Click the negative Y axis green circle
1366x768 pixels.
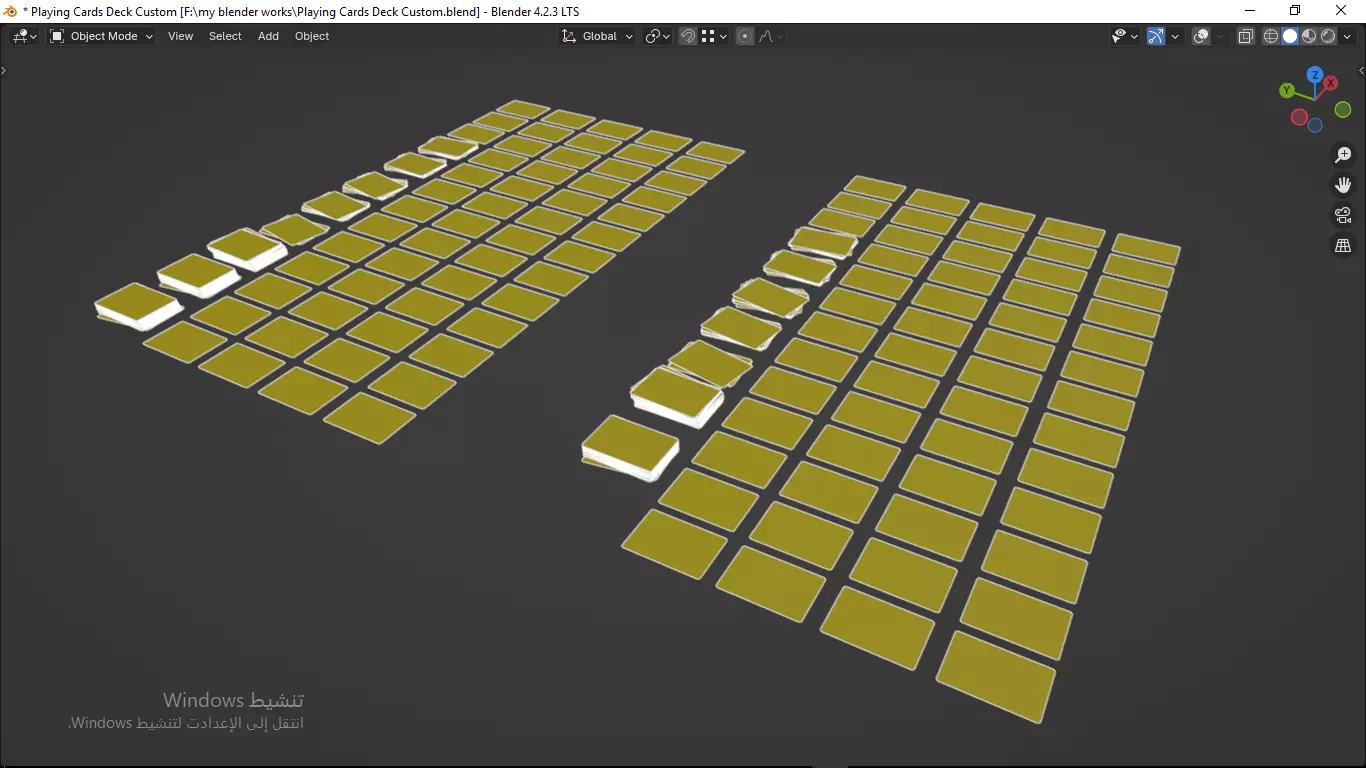1343,110
